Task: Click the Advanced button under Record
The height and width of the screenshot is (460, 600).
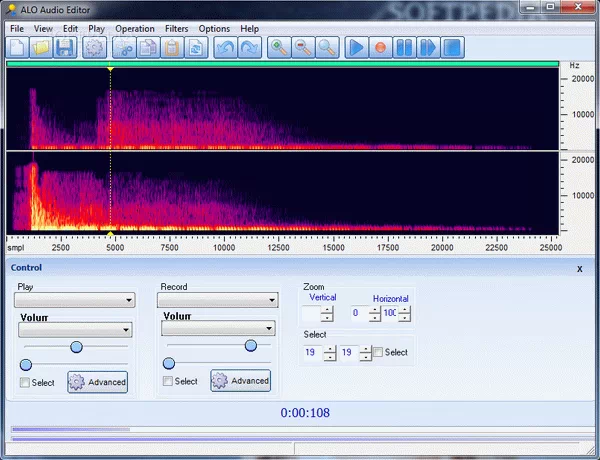Action: coord(240,380)
